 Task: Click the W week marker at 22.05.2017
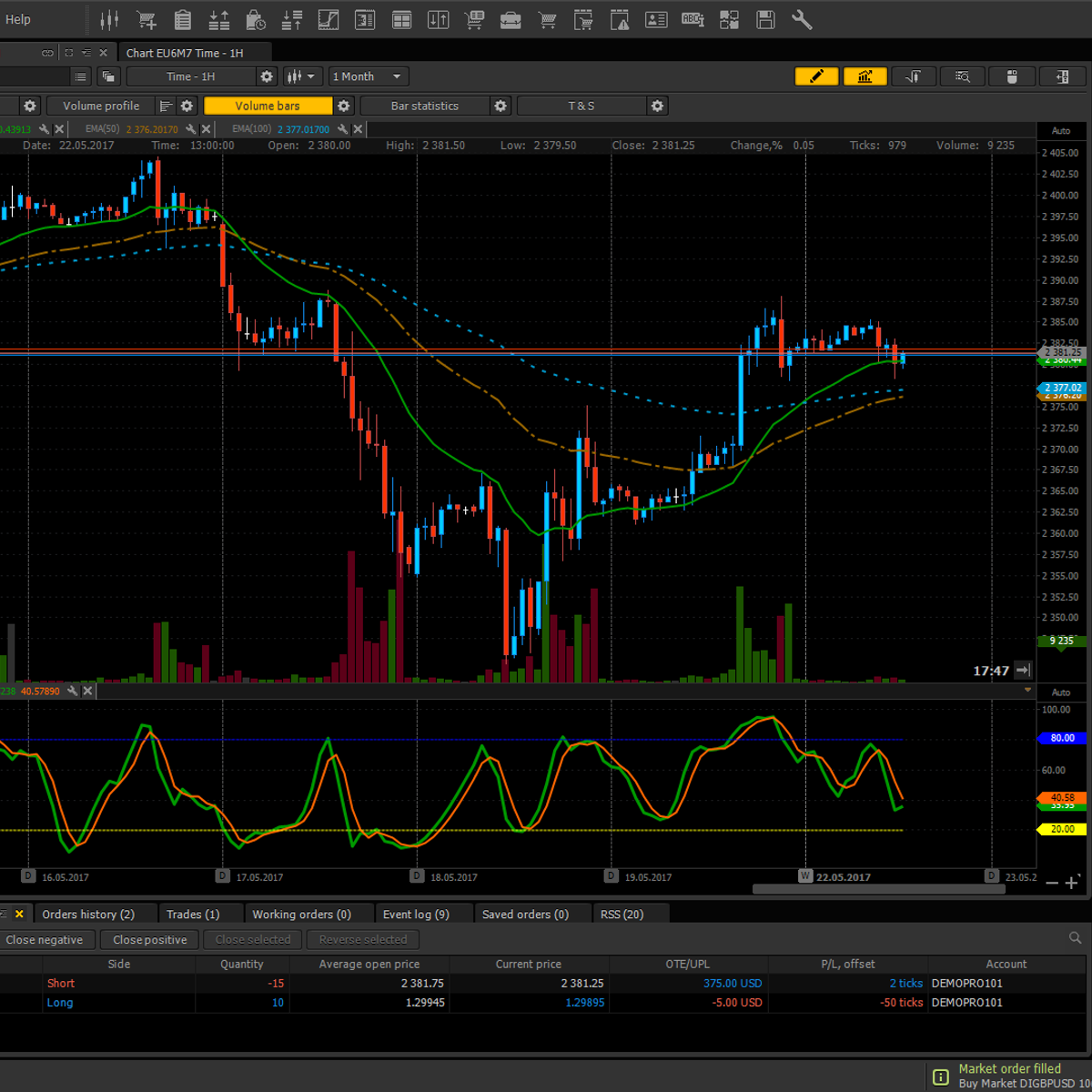(x=805, y=875)
